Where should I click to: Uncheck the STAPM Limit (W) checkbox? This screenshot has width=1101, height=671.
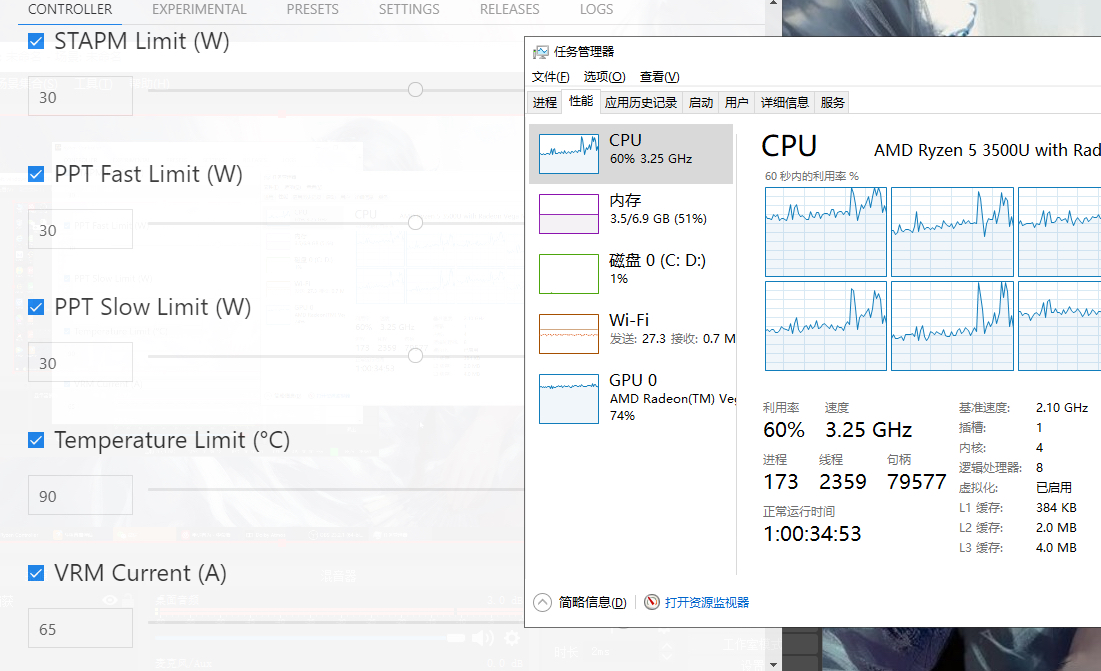[36, 41]
